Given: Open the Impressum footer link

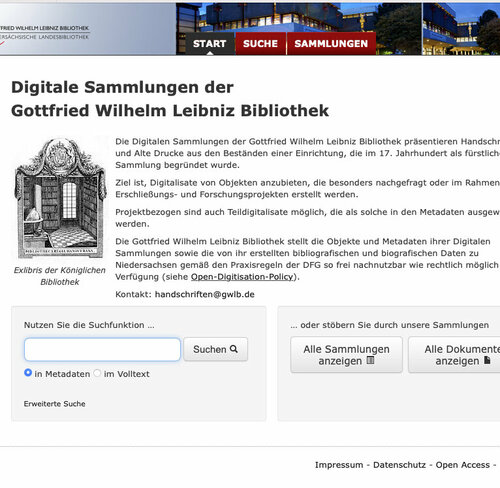Looking at the screenshot, I should [x=339, y=465].
